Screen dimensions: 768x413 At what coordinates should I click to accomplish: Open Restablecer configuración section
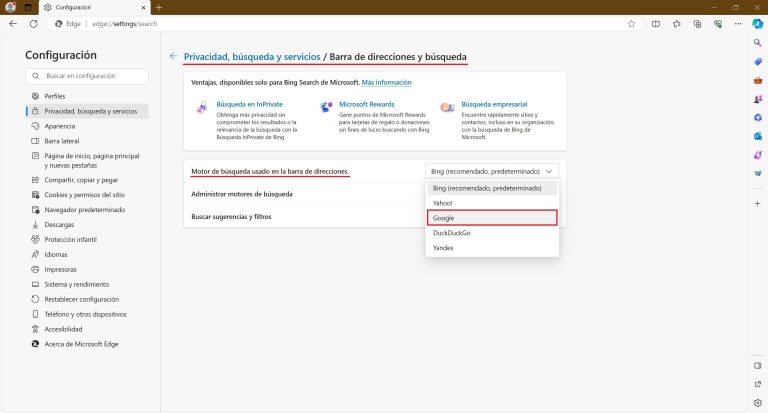[87, 299]
